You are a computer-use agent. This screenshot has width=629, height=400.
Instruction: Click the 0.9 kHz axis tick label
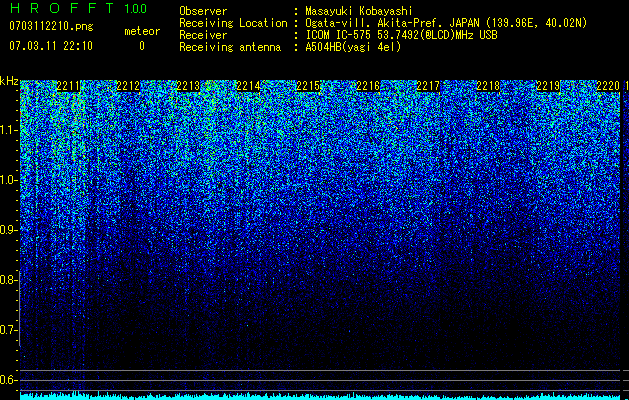point(8,230)
